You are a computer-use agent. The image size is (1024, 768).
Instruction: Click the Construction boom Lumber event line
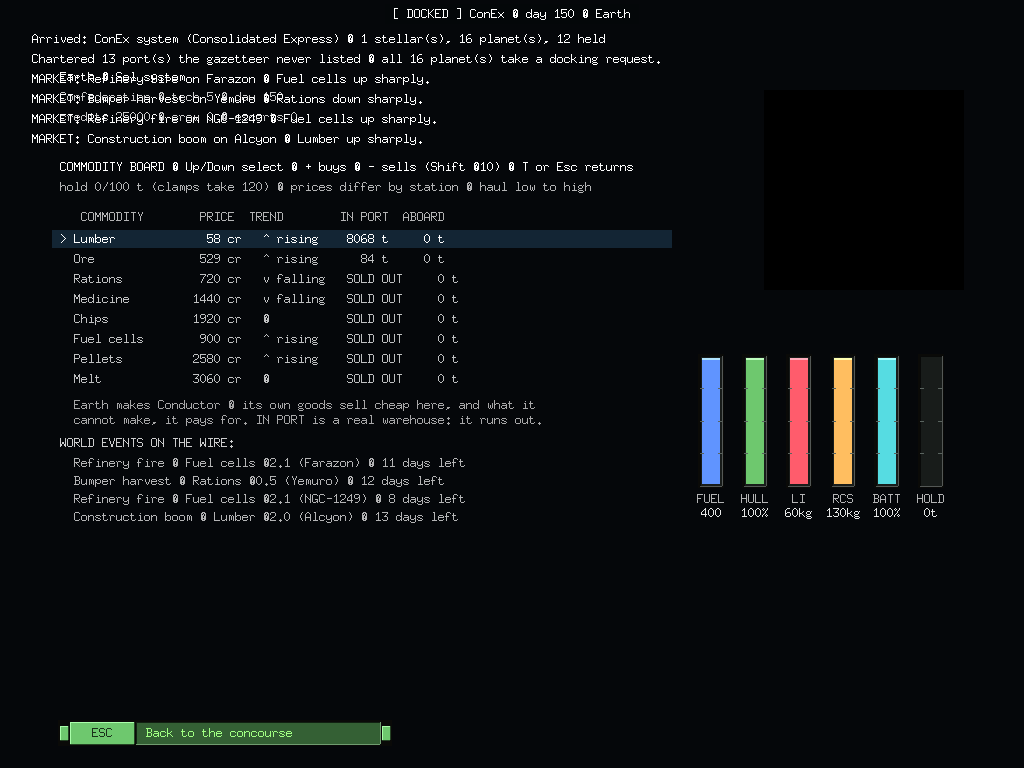pos(266,517)
